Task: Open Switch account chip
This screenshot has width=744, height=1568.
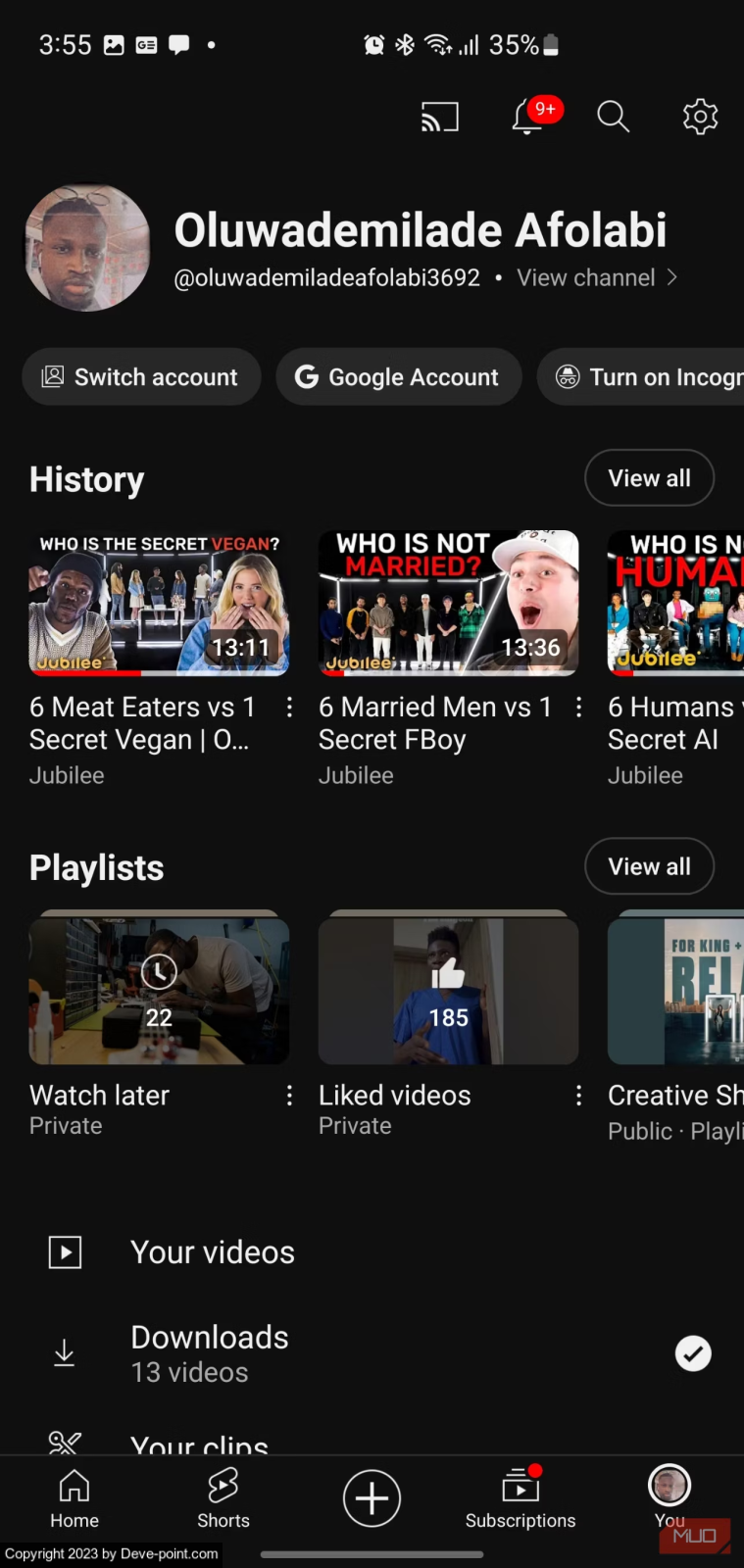Action: coord(141,376)
